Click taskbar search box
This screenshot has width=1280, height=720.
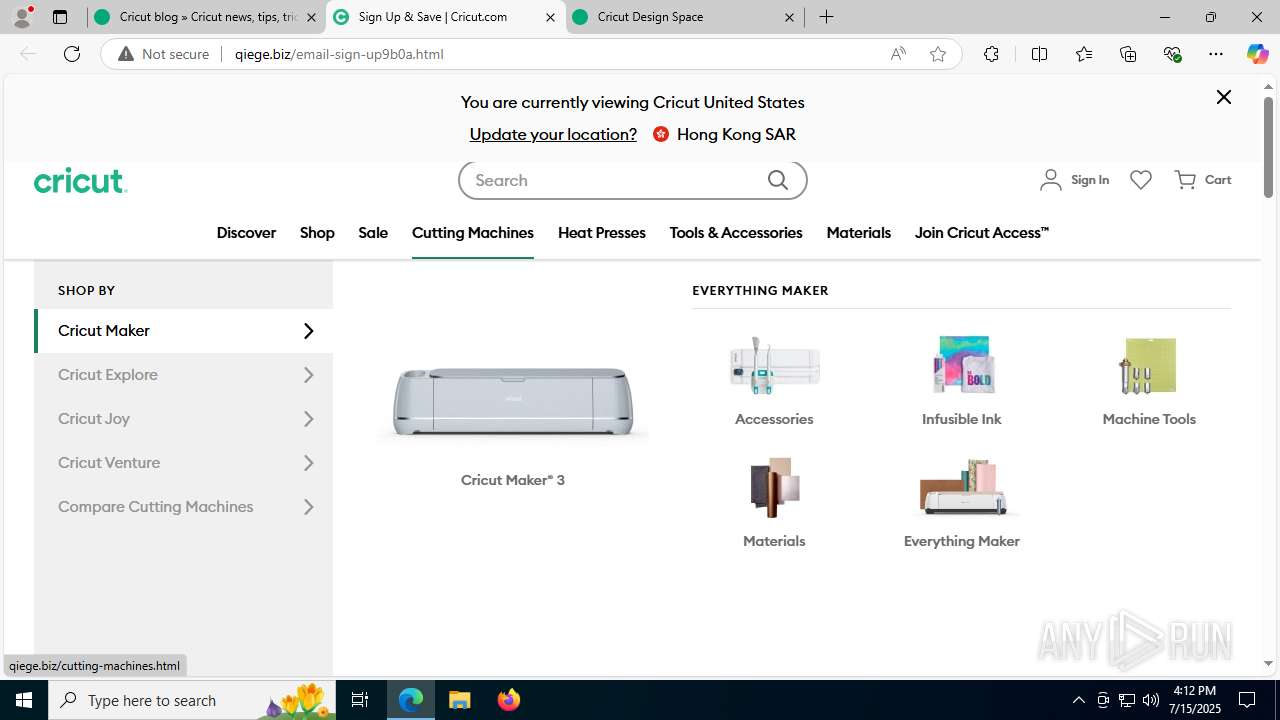click(194, 700)
